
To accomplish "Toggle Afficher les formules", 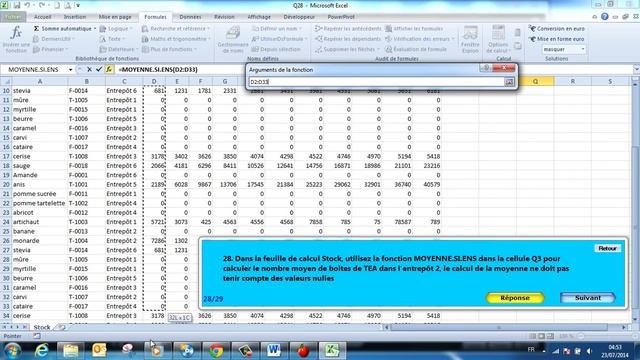I will tap(414, 29).
